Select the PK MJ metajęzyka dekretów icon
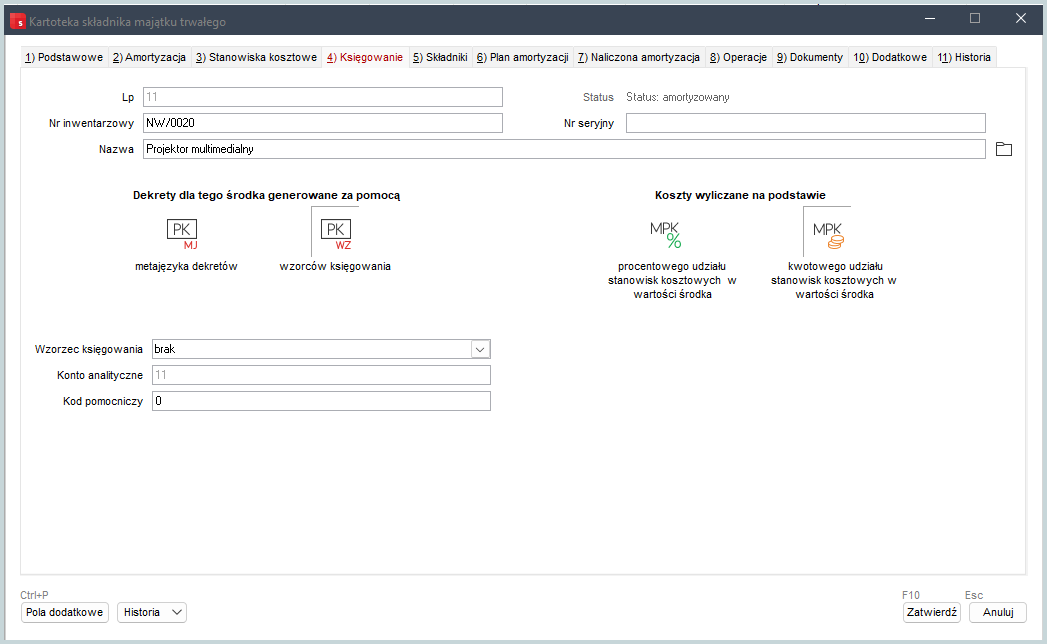The width and height of the screenshot is (1047, 644). click(182, 234)
